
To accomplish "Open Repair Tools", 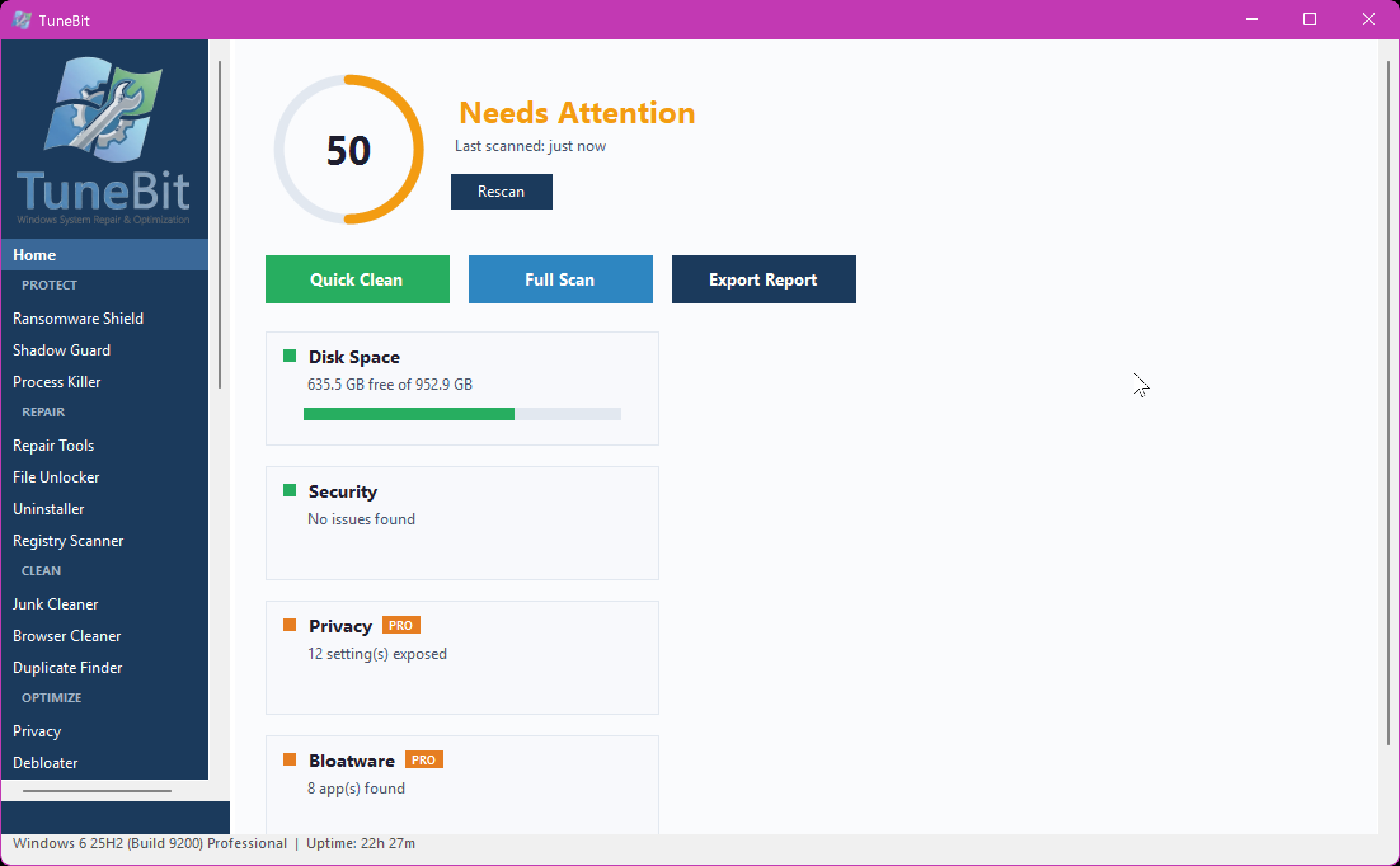I will pos(105,445).
